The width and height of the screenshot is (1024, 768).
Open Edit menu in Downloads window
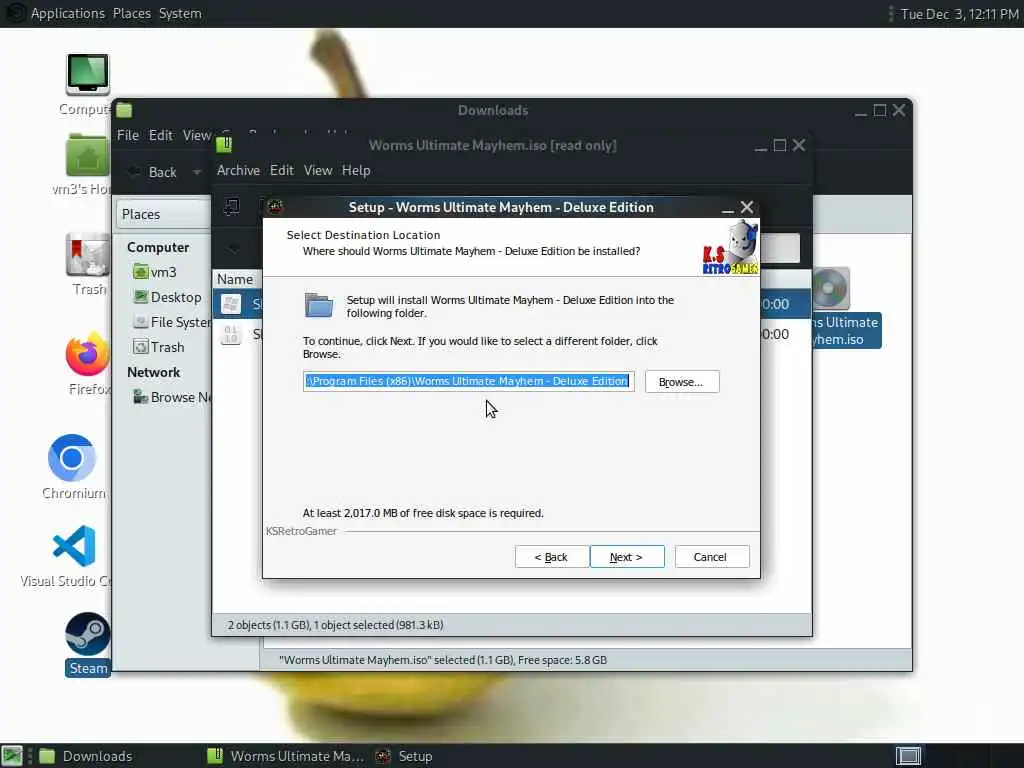pos(161,135)
